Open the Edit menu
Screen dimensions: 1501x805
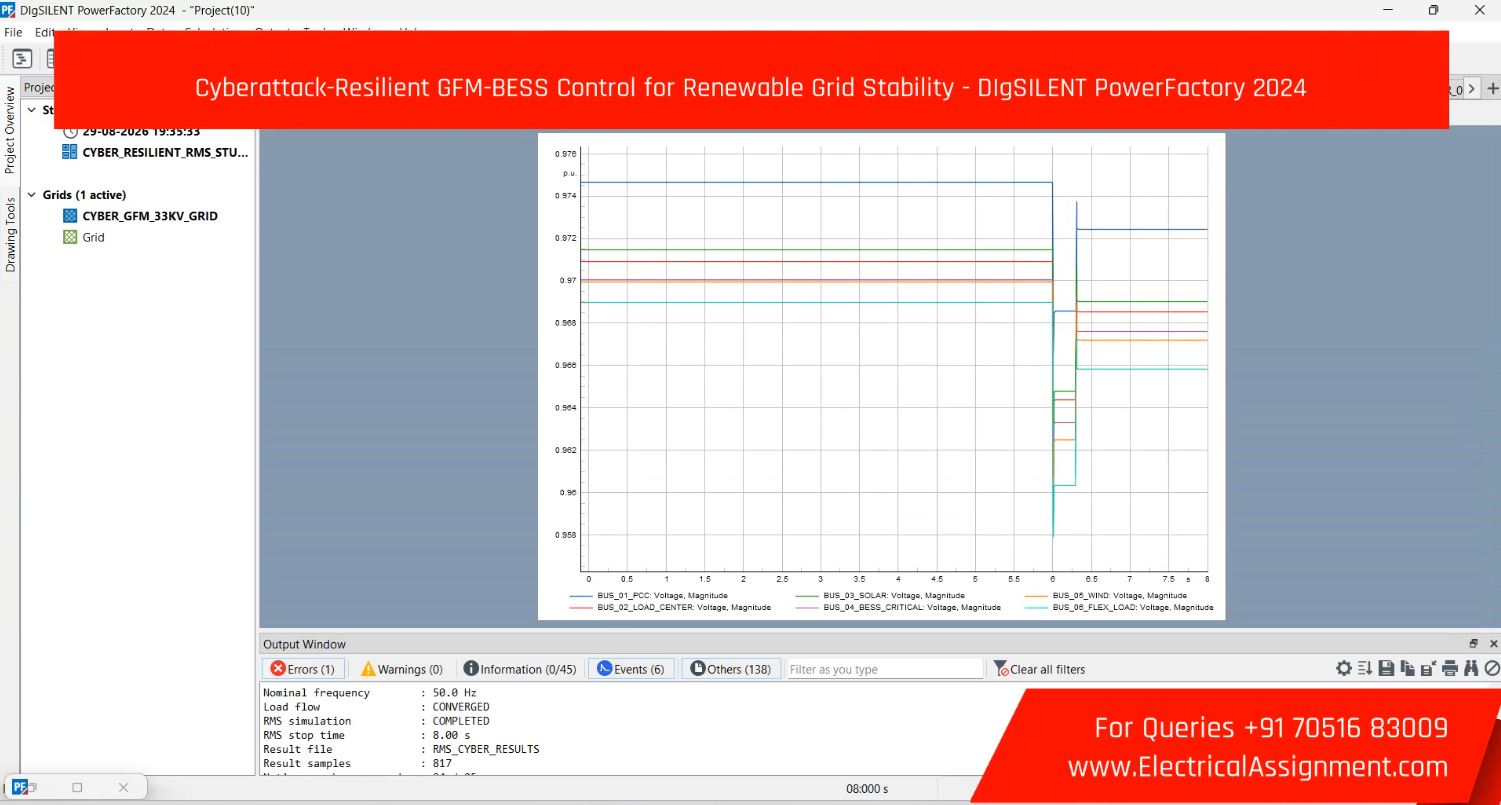[44, 32]
